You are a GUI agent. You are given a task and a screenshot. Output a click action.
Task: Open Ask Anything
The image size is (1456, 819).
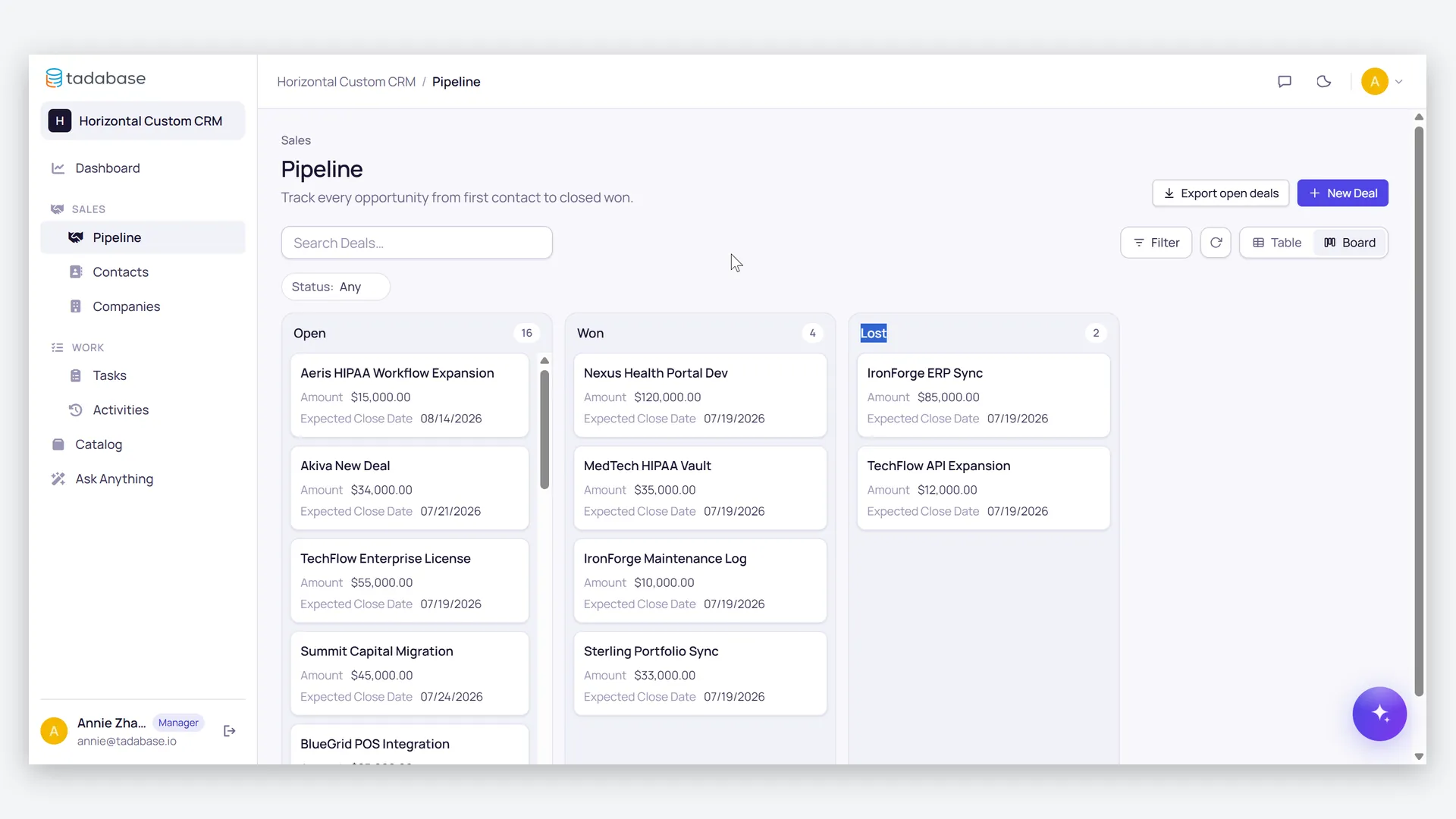coord(143,479)
